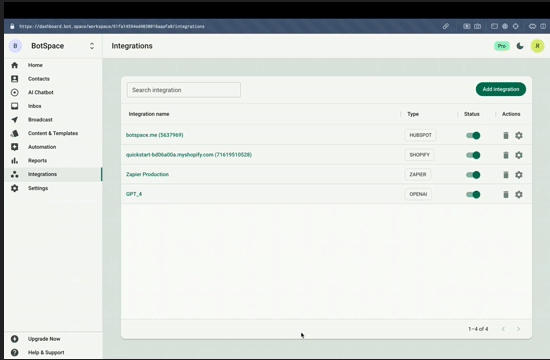The width and height of the screenshot is (550, 360).
Task: Delete GPT_4 via trash icon
Action: 506,194
